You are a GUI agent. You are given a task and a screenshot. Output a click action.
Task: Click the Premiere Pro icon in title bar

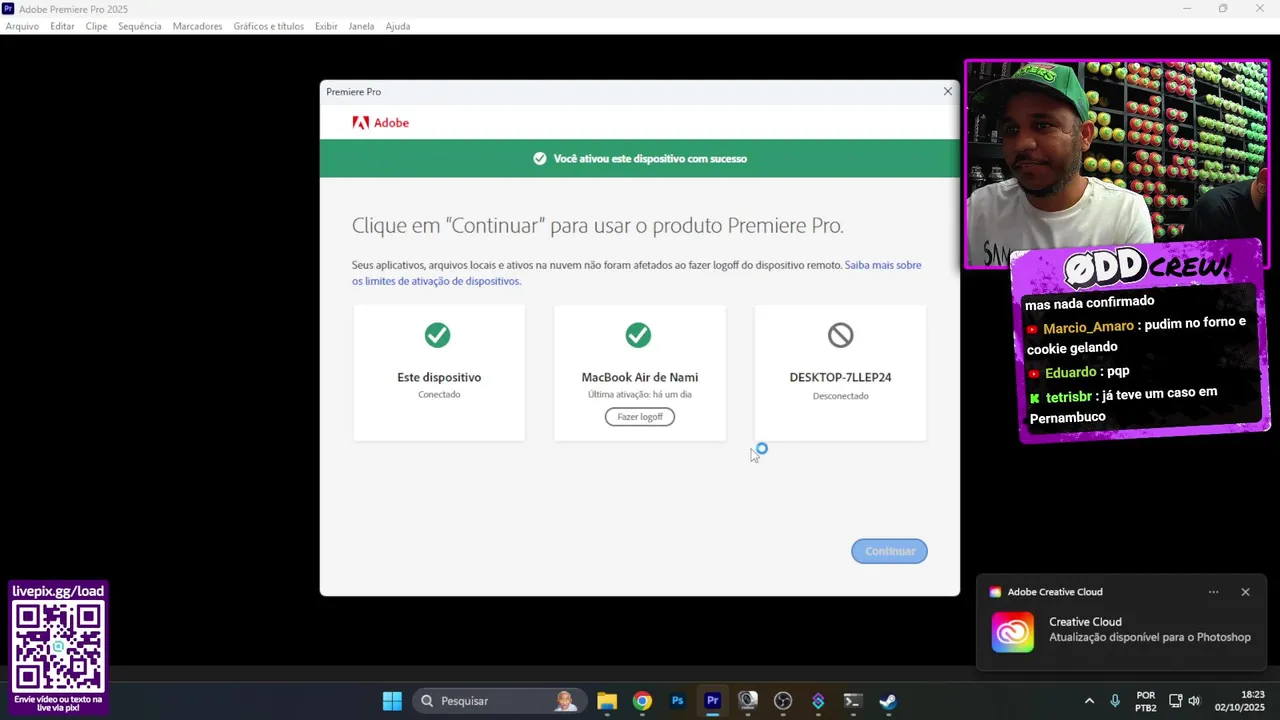pos(8,9)
